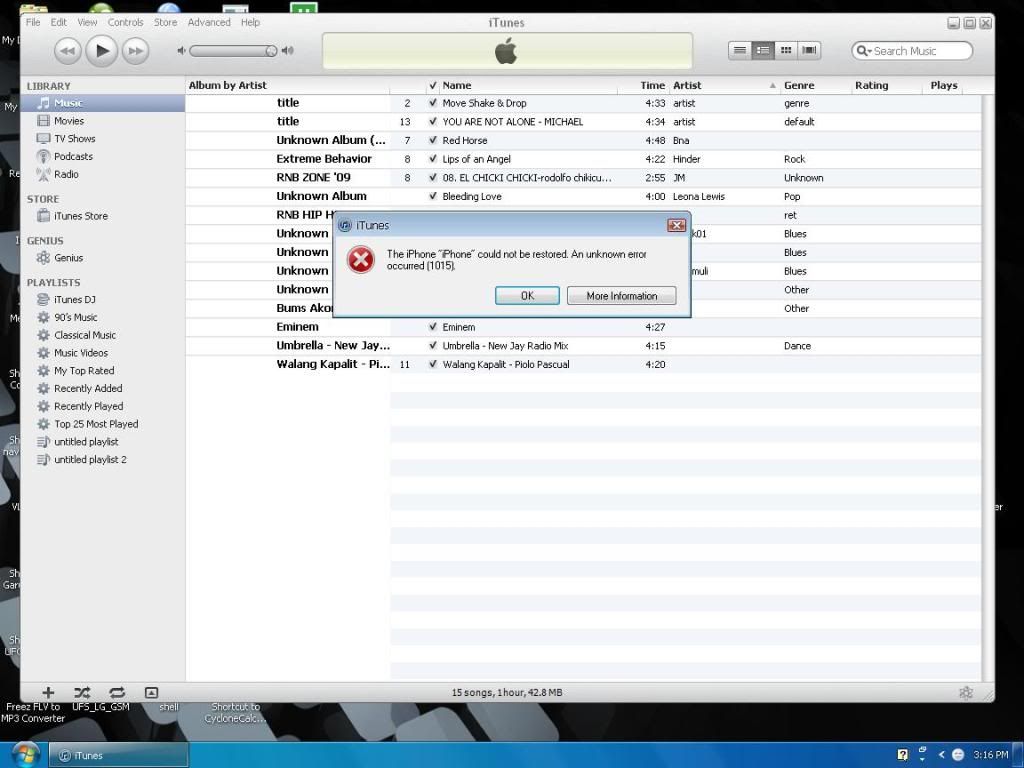Select the Top 25 Most Played playlist

point(103,424)
